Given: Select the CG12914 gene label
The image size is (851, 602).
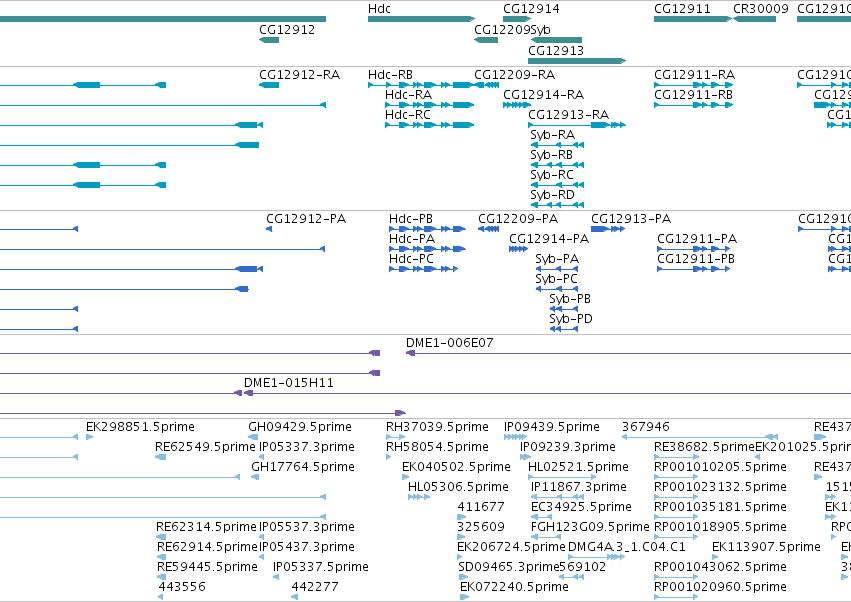Looking at the screenshot, I should (531, 9).
